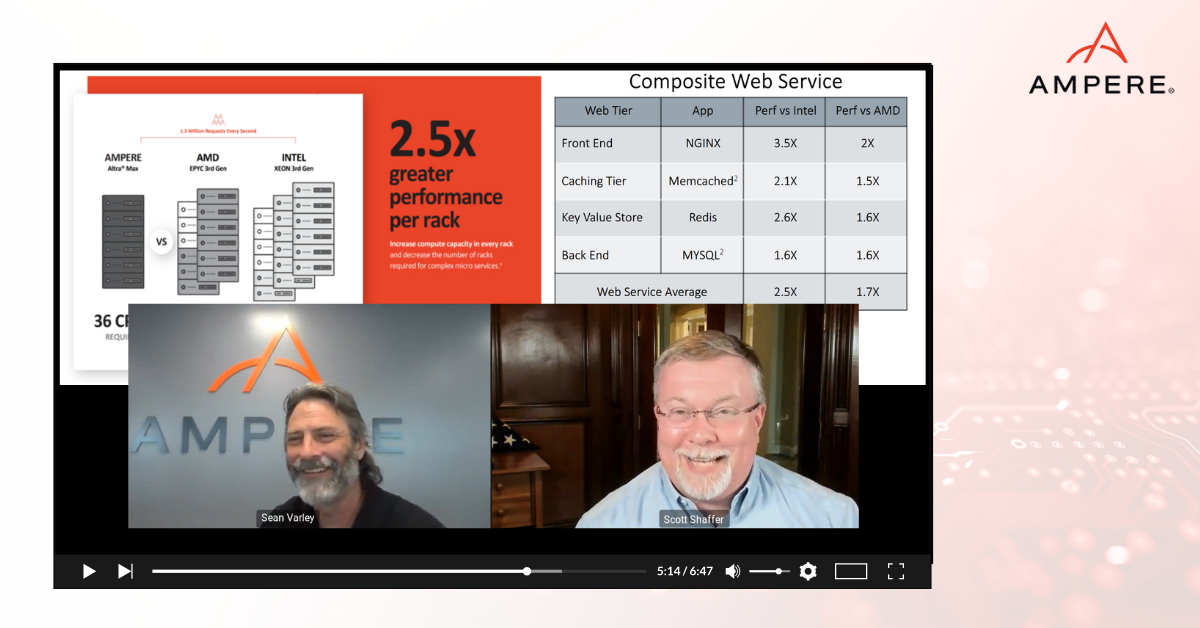Select the skip-to-next icon
1200x628 pixels.
pos(124,571)
